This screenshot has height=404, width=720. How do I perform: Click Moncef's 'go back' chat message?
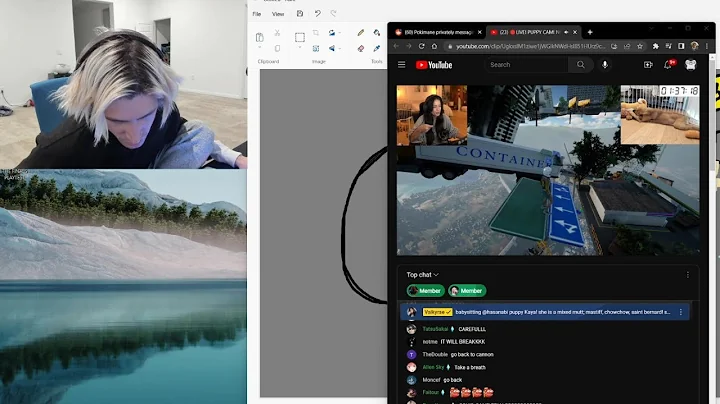click(x=453, y=380)
